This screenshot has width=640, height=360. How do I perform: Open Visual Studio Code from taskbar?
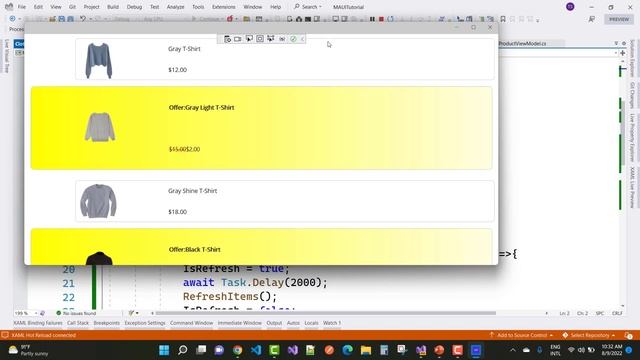click(x=256, y=350)
